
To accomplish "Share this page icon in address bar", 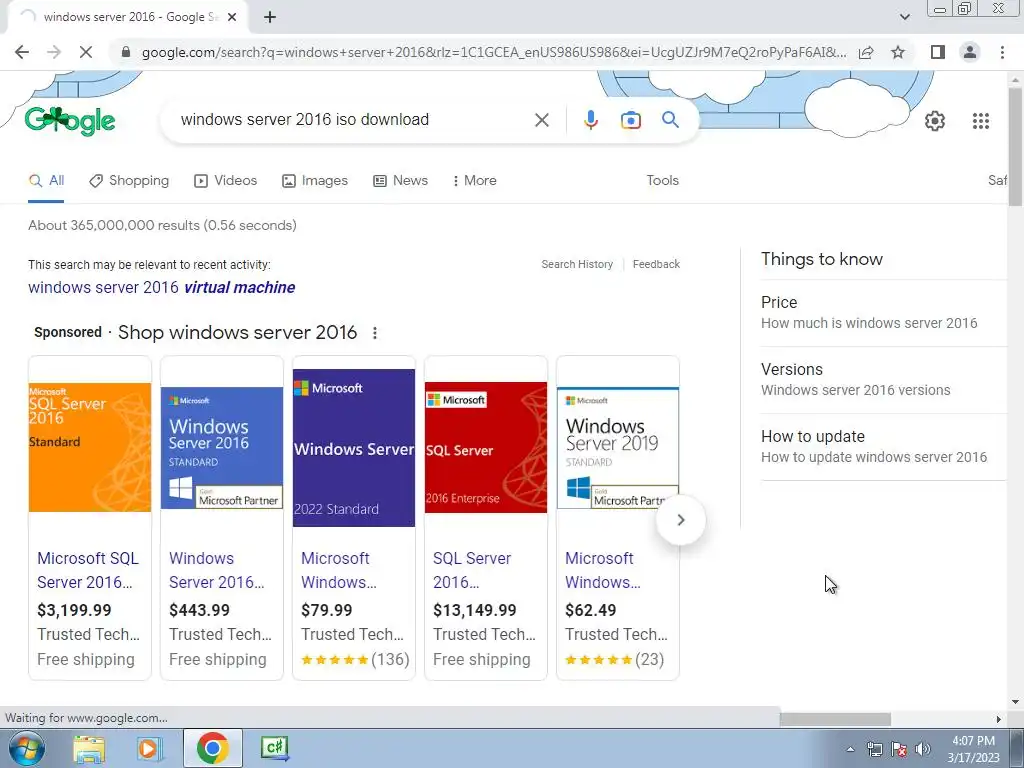I will point(866,52).
